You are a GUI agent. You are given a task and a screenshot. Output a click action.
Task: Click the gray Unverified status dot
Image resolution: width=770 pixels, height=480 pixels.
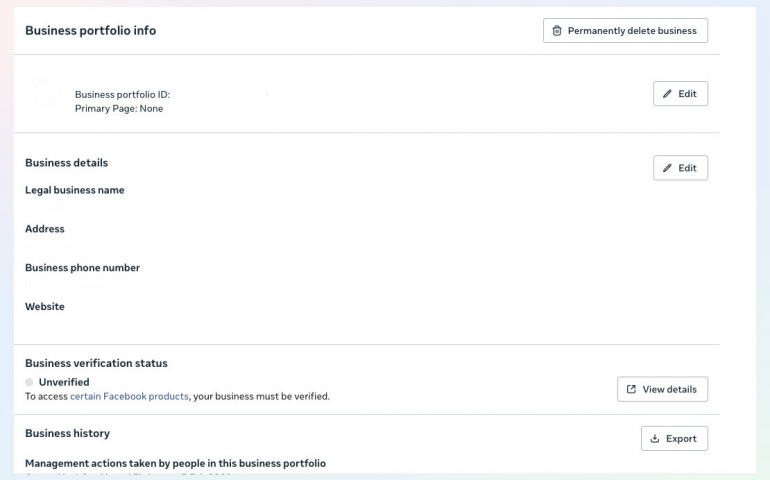(x=30, y=382)
